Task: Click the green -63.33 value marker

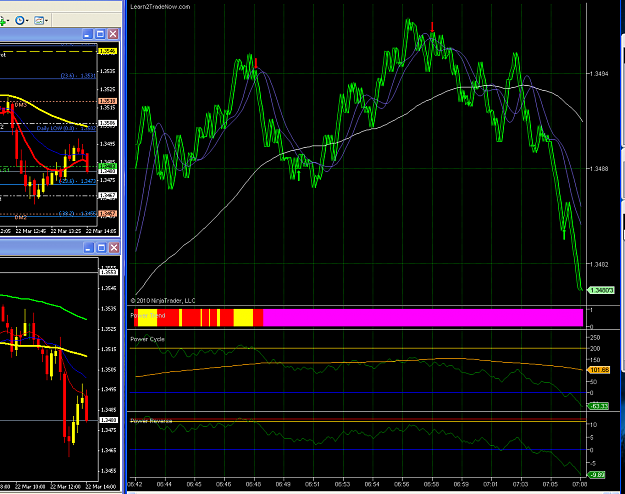Action: pos(599,406)
